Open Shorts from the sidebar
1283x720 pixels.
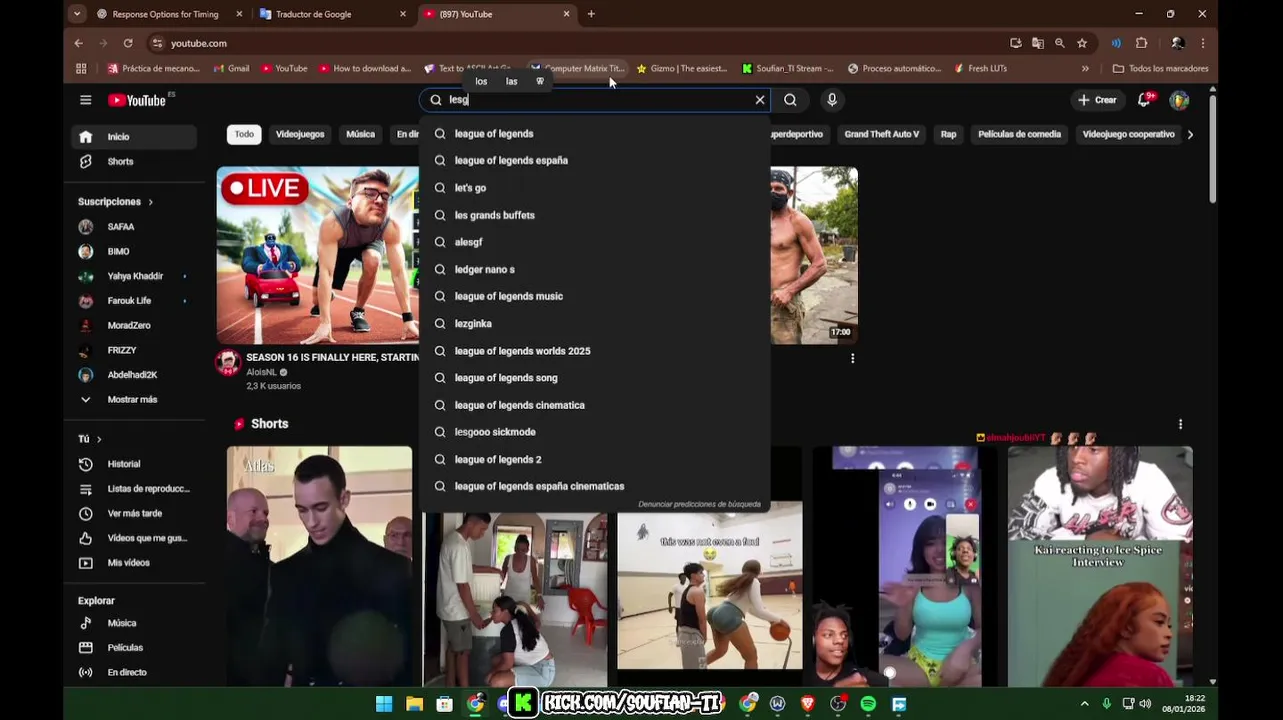[135, 162]
